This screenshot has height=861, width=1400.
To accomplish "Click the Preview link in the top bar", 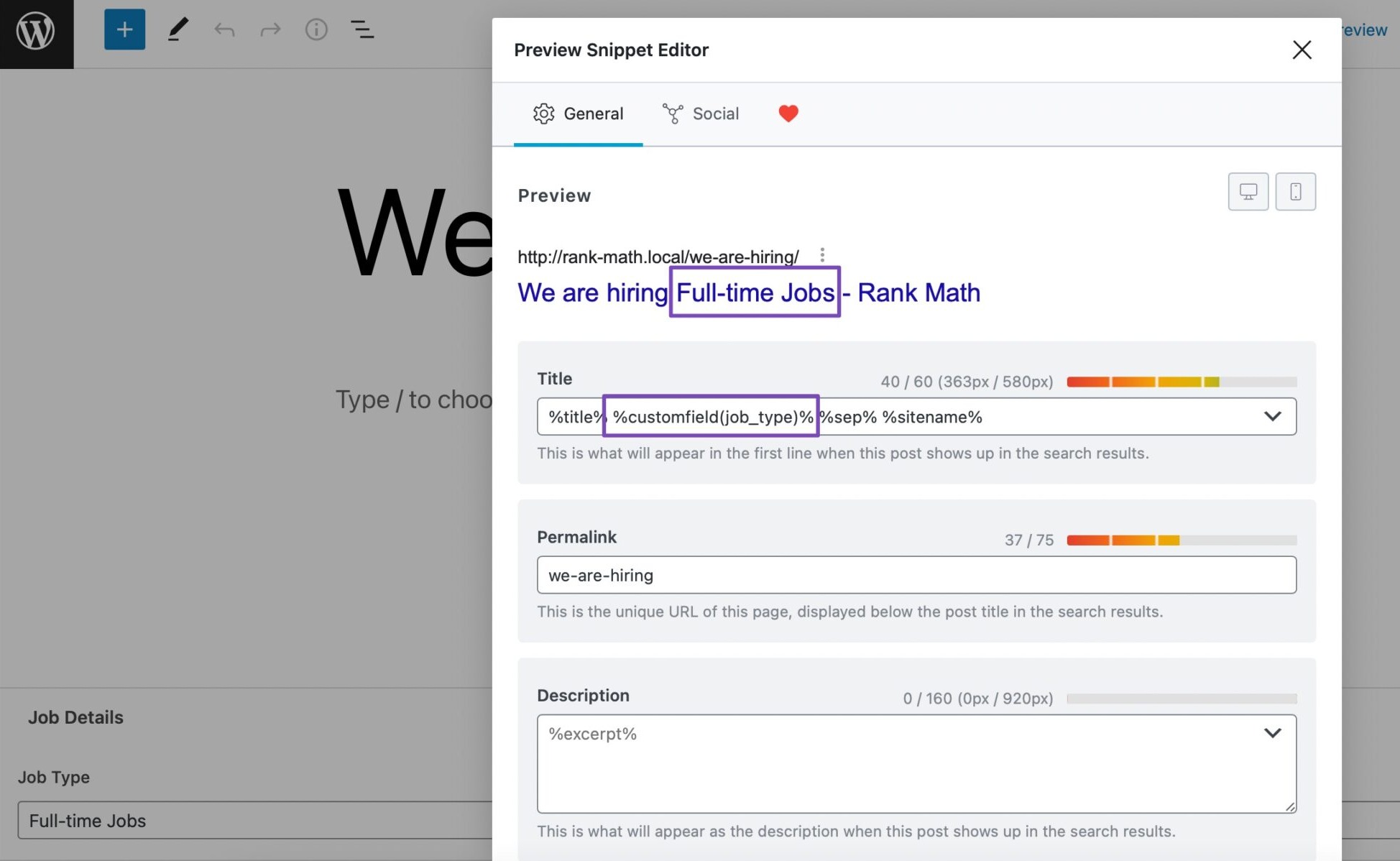I will pos(1364,30).
